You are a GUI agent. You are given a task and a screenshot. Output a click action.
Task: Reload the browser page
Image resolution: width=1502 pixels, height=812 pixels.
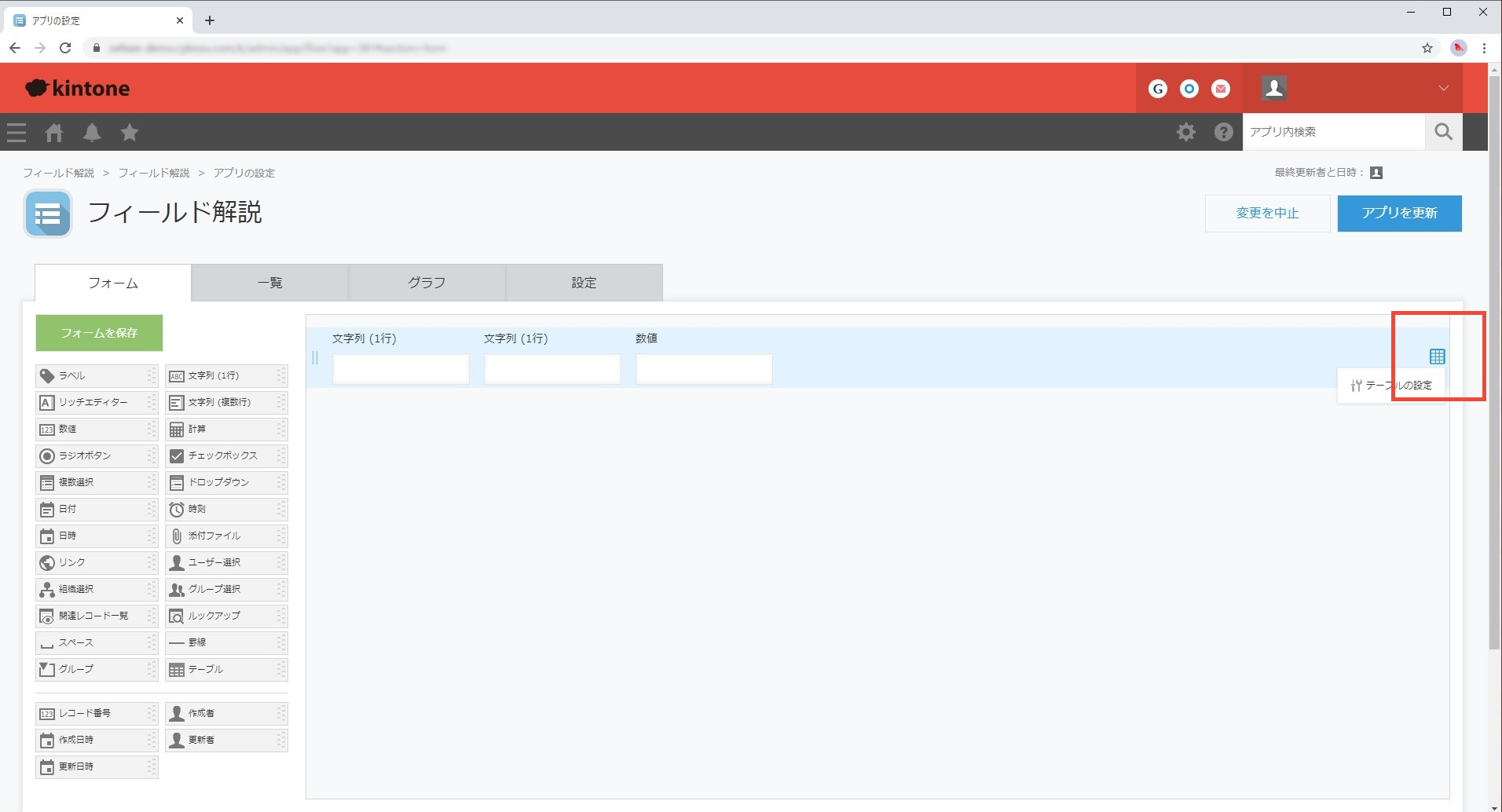click(x=65, y=48)
